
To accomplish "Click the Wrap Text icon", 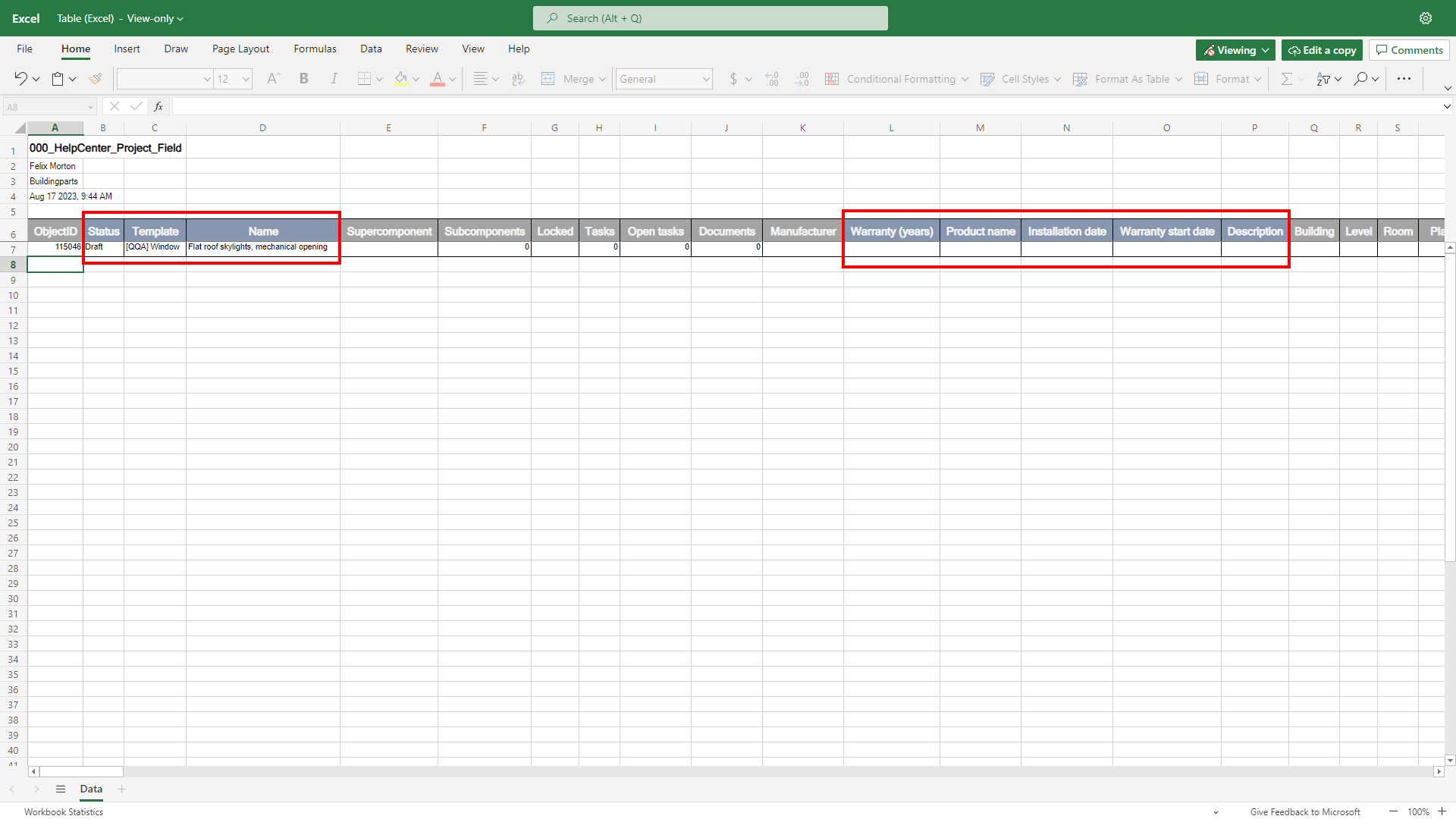I will (519, 79).
